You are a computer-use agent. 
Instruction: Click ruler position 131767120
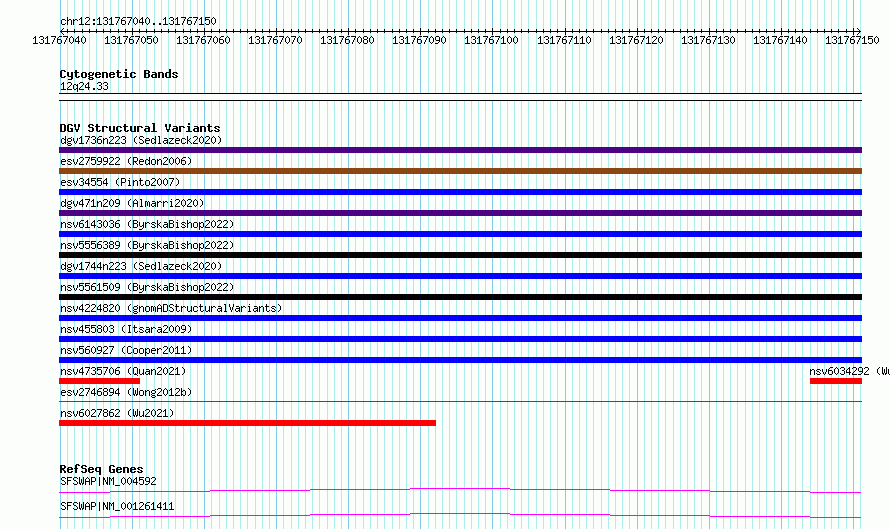[636, 40]
